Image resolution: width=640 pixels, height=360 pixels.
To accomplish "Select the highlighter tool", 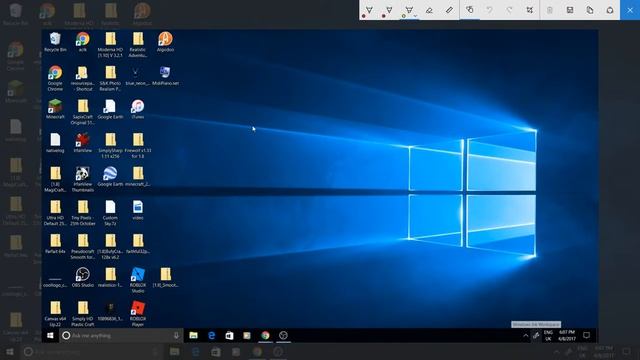I will click(408, 10).
